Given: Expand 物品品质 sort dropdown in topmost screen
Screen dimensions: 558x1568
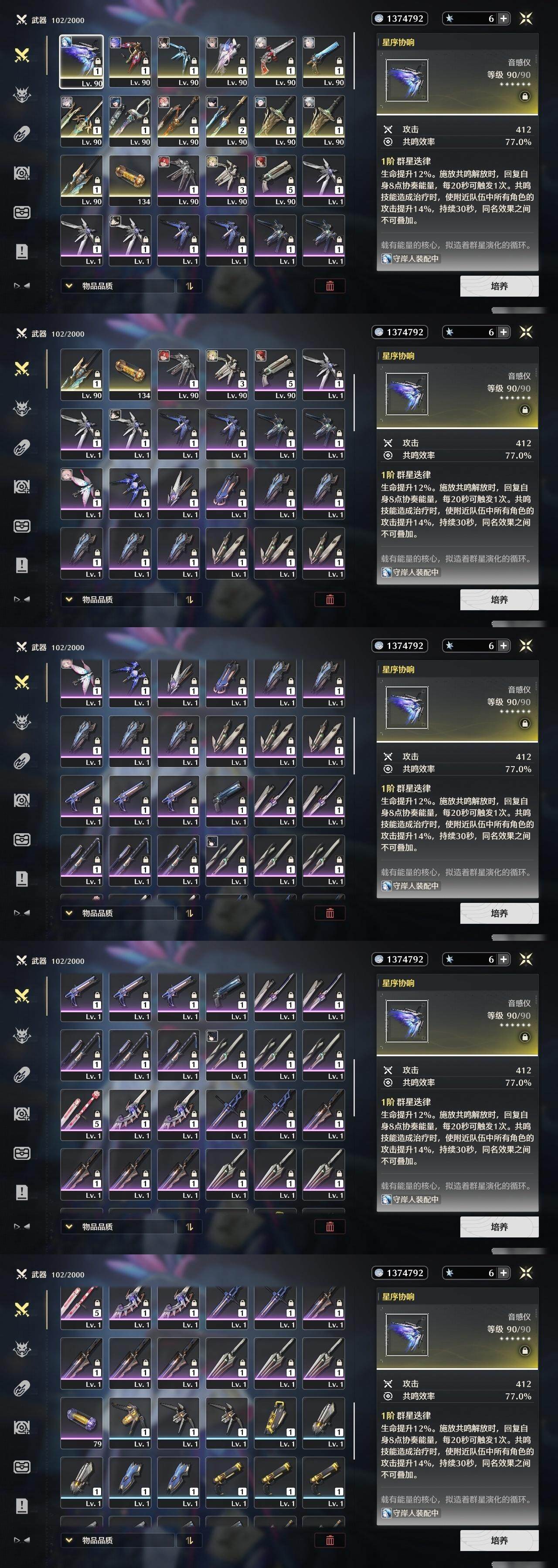Looking at the screenshot, I should 118,285.
